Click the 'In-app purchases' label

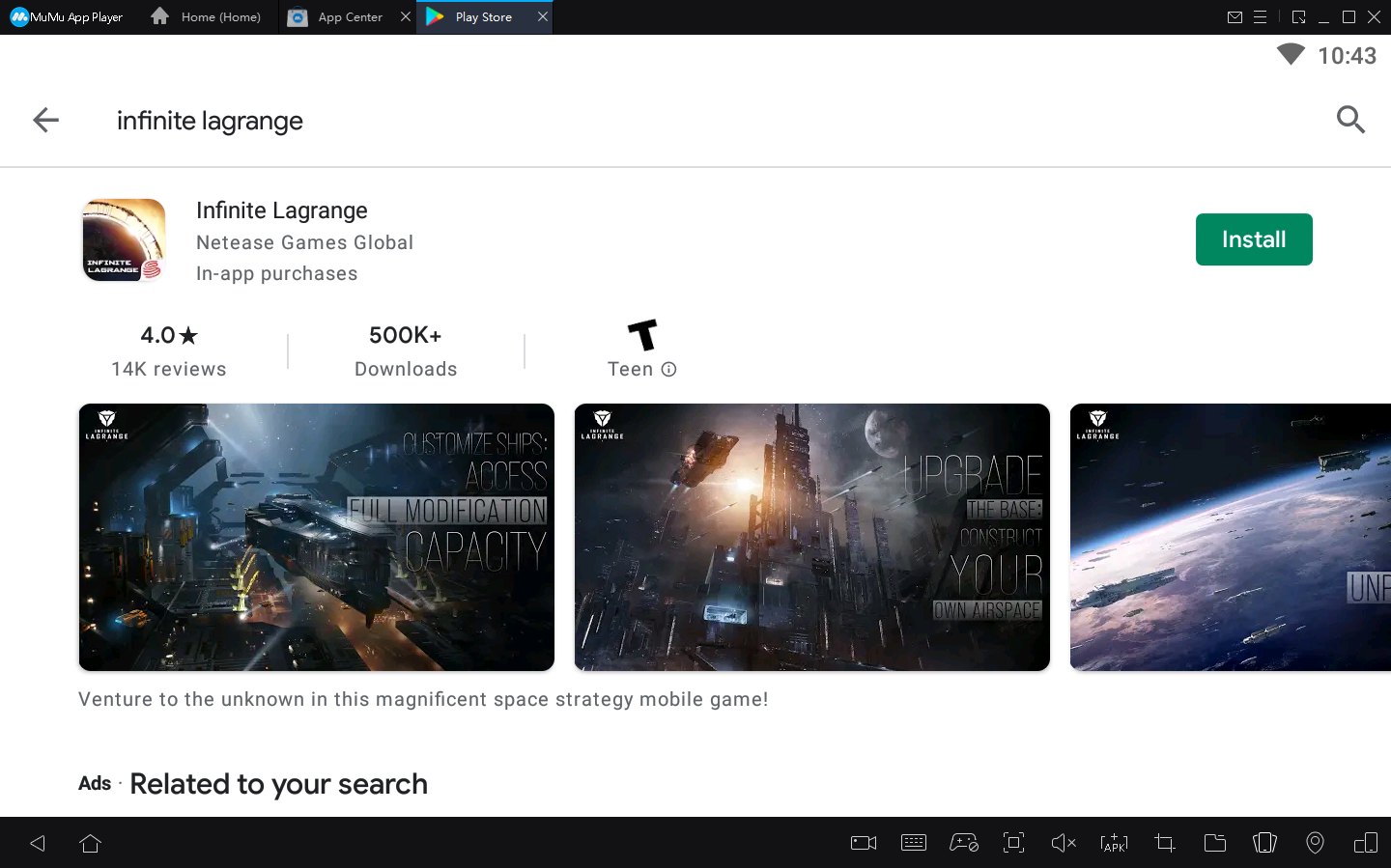pos(277,273)
